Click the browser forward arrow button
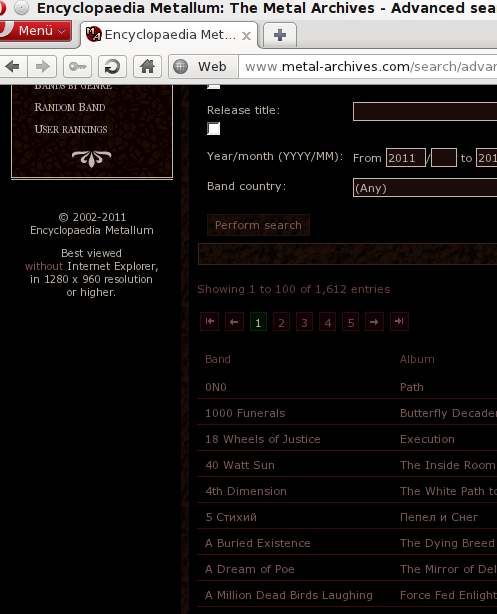This screenshot has height=614, width=497. (x=42, y=67)
